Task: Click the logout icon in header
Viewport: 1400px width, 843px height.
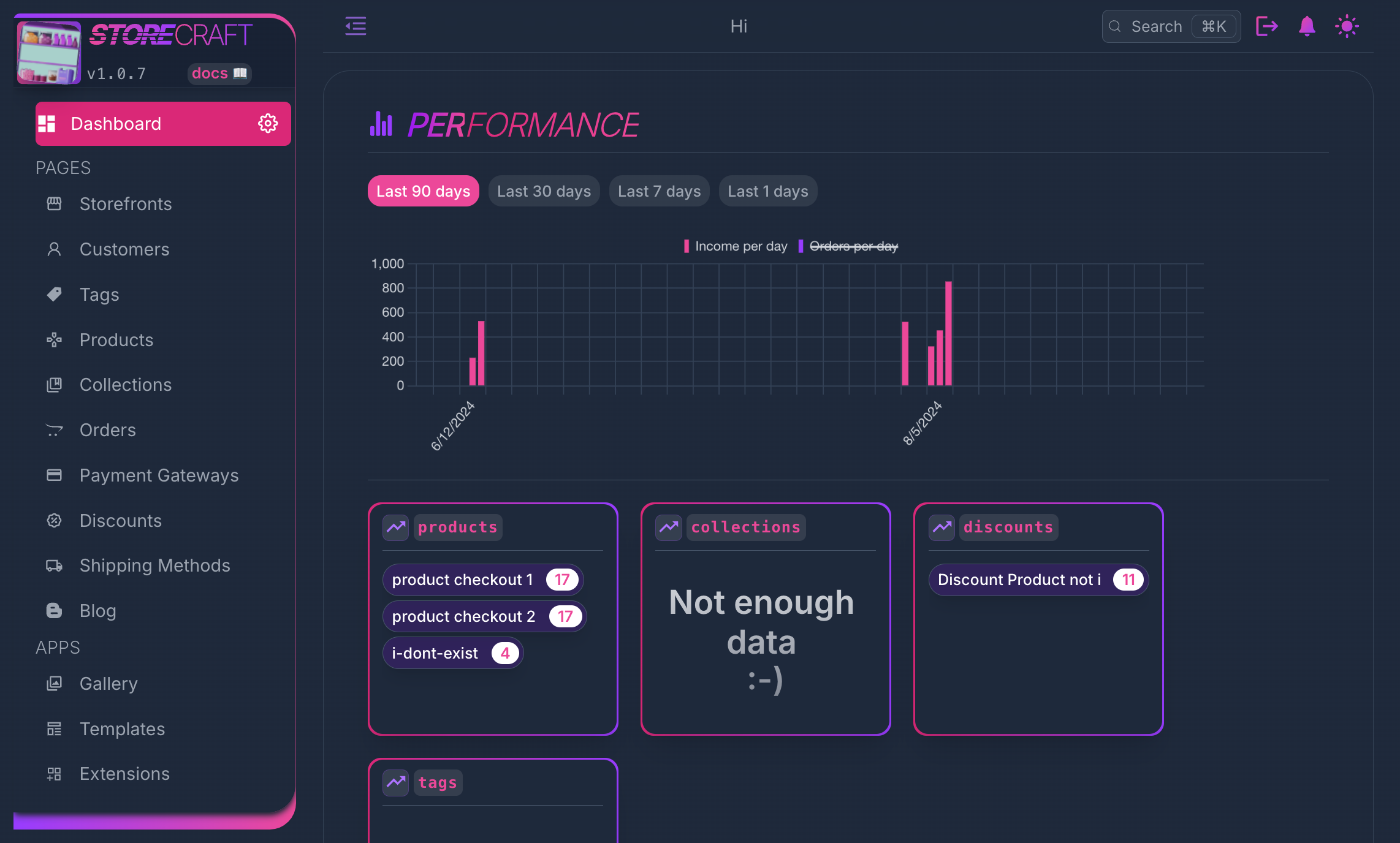Action: [1266, 26]
